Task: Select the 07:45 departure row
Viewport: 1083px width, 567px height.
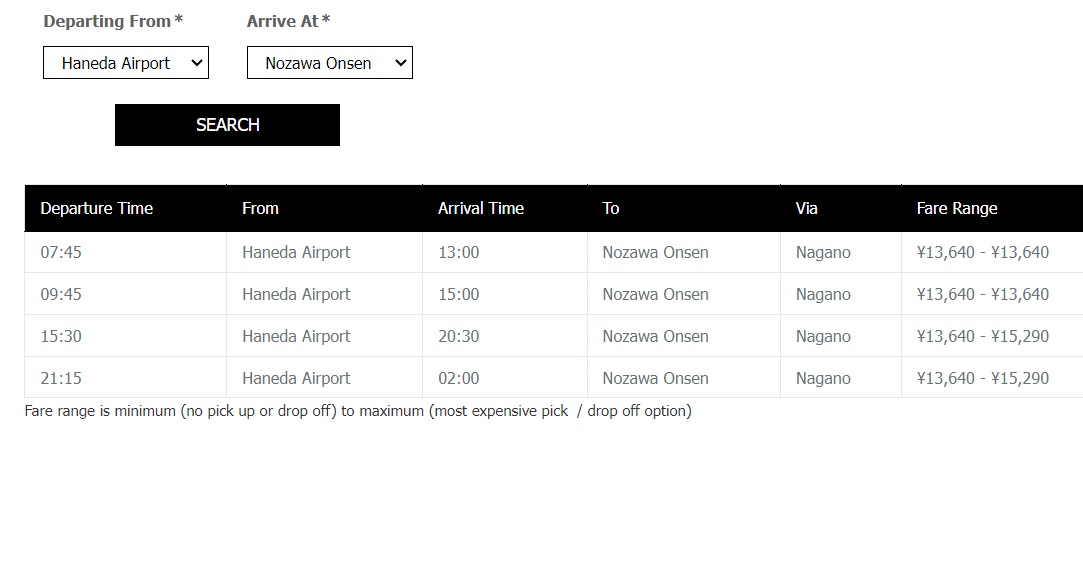Action: [x=554, y=252]
